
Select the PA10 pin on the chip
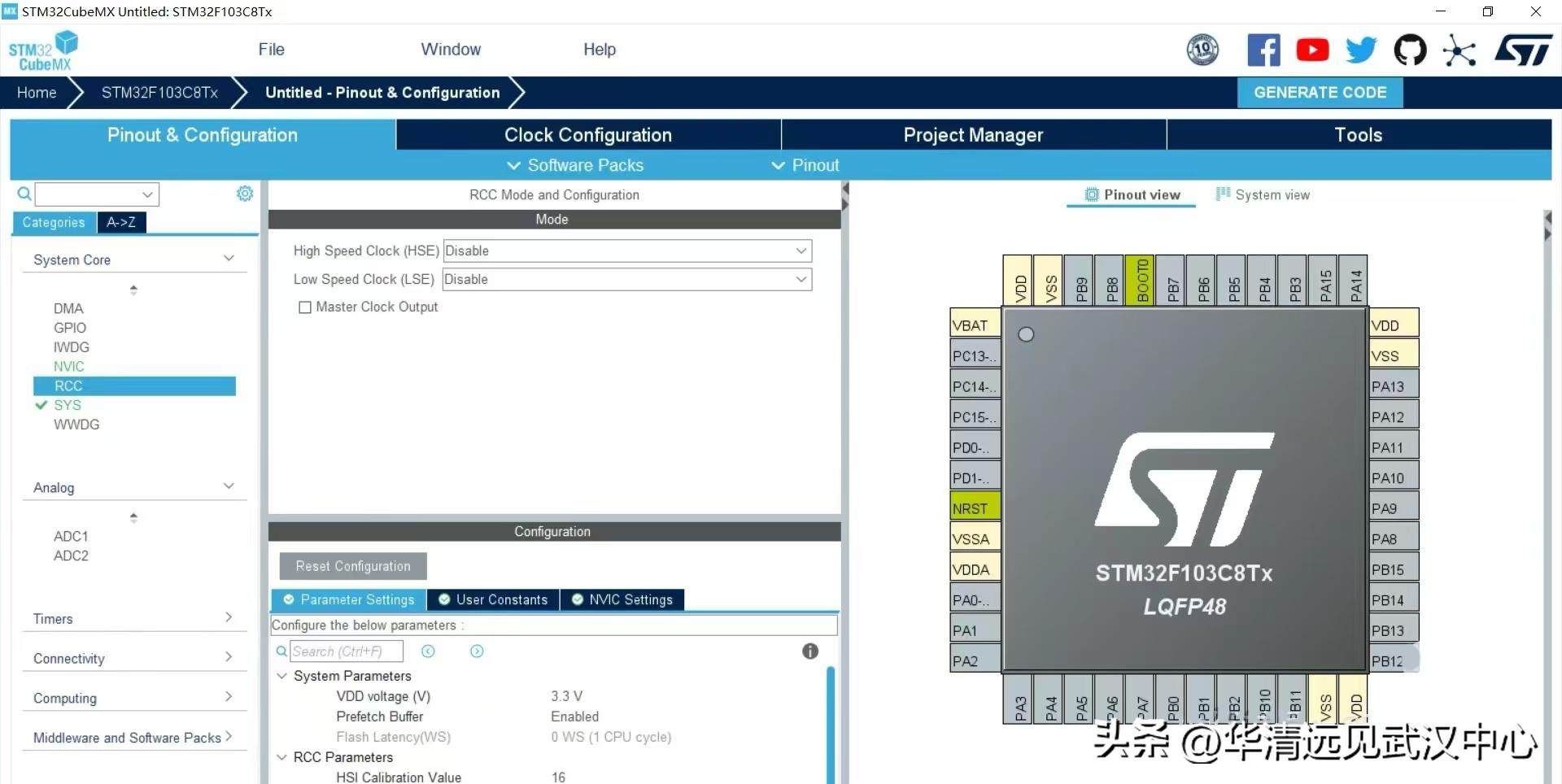1394,477
